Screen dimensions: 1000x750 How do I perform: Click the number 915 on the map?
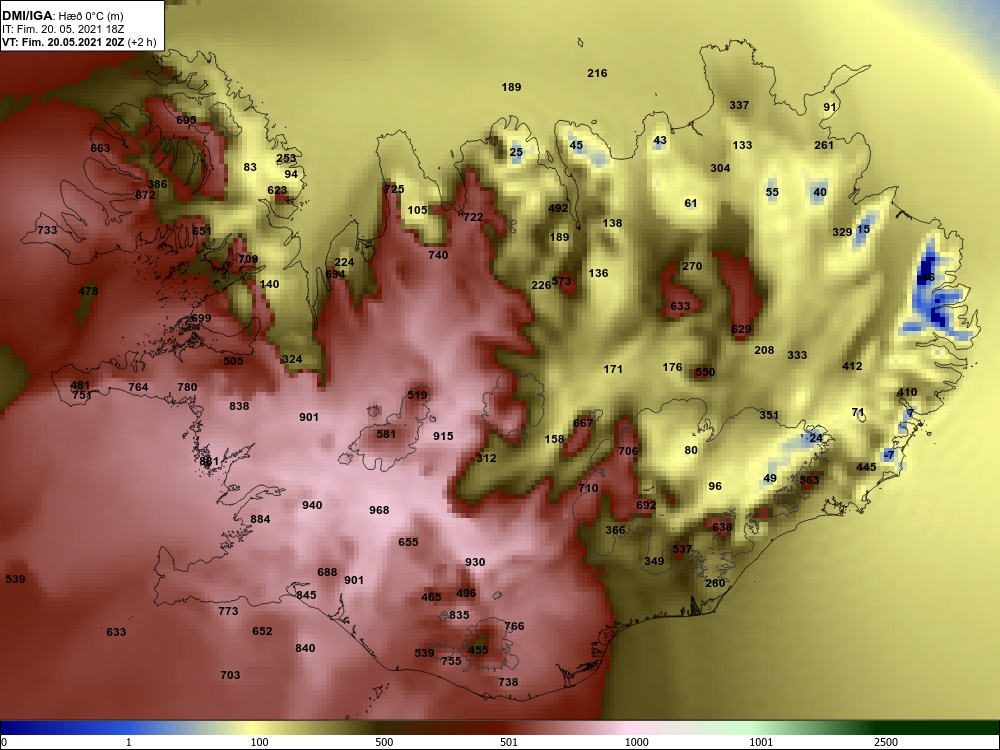click(x=443, y=436)
